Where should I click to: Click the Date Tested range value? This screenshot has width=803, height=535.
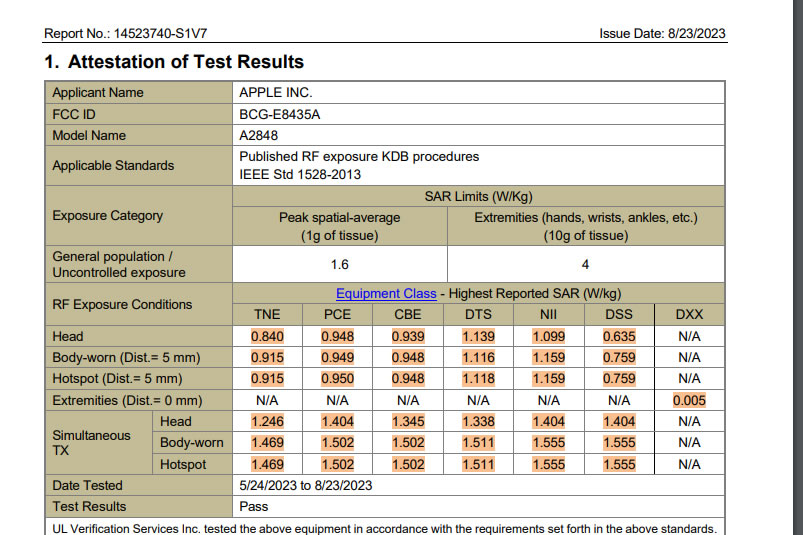(306, 486)
